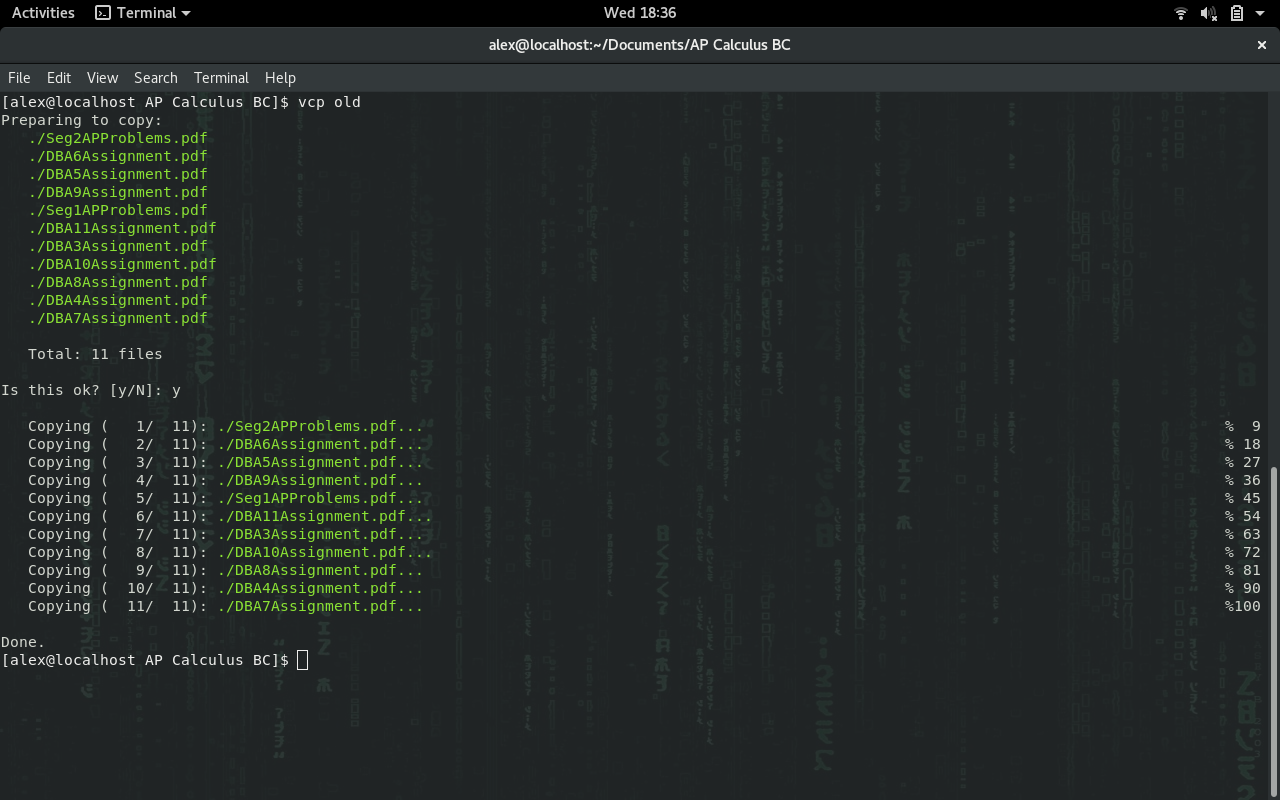Click ./DBA5Assignment.pdf in the preparing list
The width and height of the screenshot is (1280, 800).
point(118,174)
